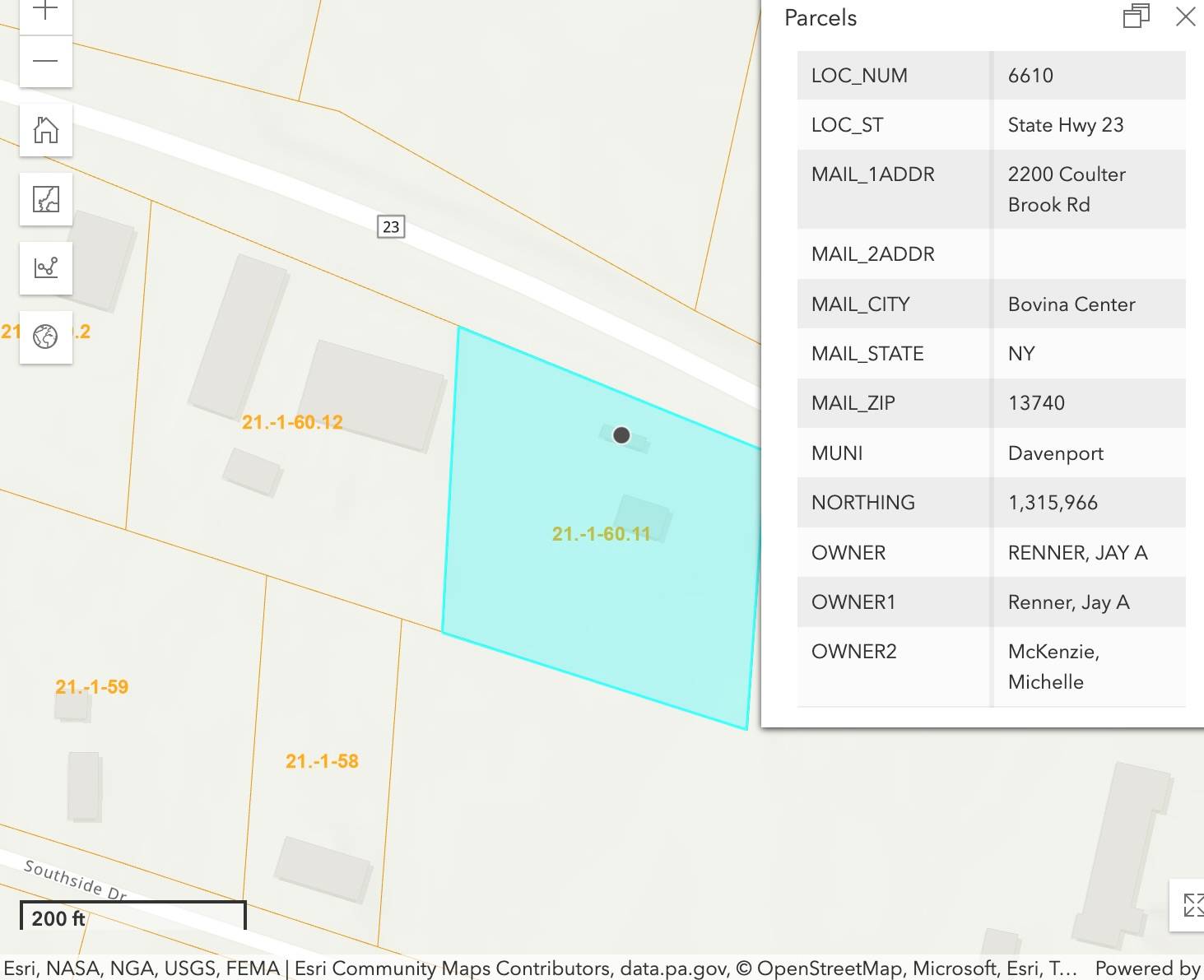Click the Parcels panel title
1204x980 pixels.
(820, 17)
